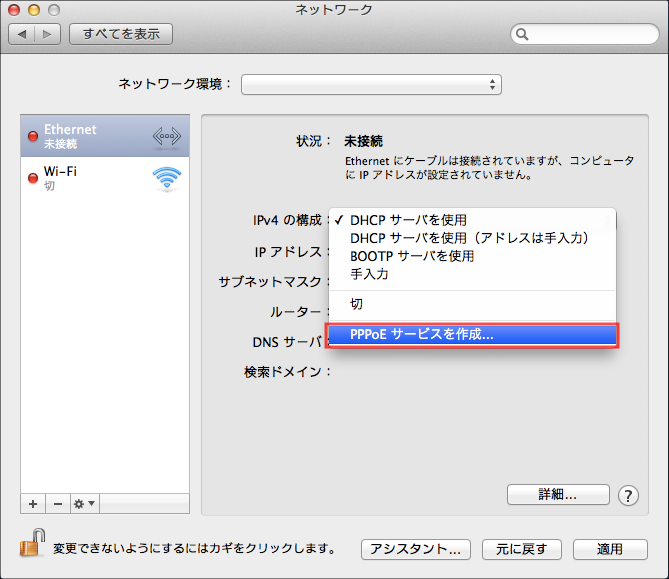Click the アシスタント... button
This screenshot has width=669, height=579.
[x=416, y=549]
